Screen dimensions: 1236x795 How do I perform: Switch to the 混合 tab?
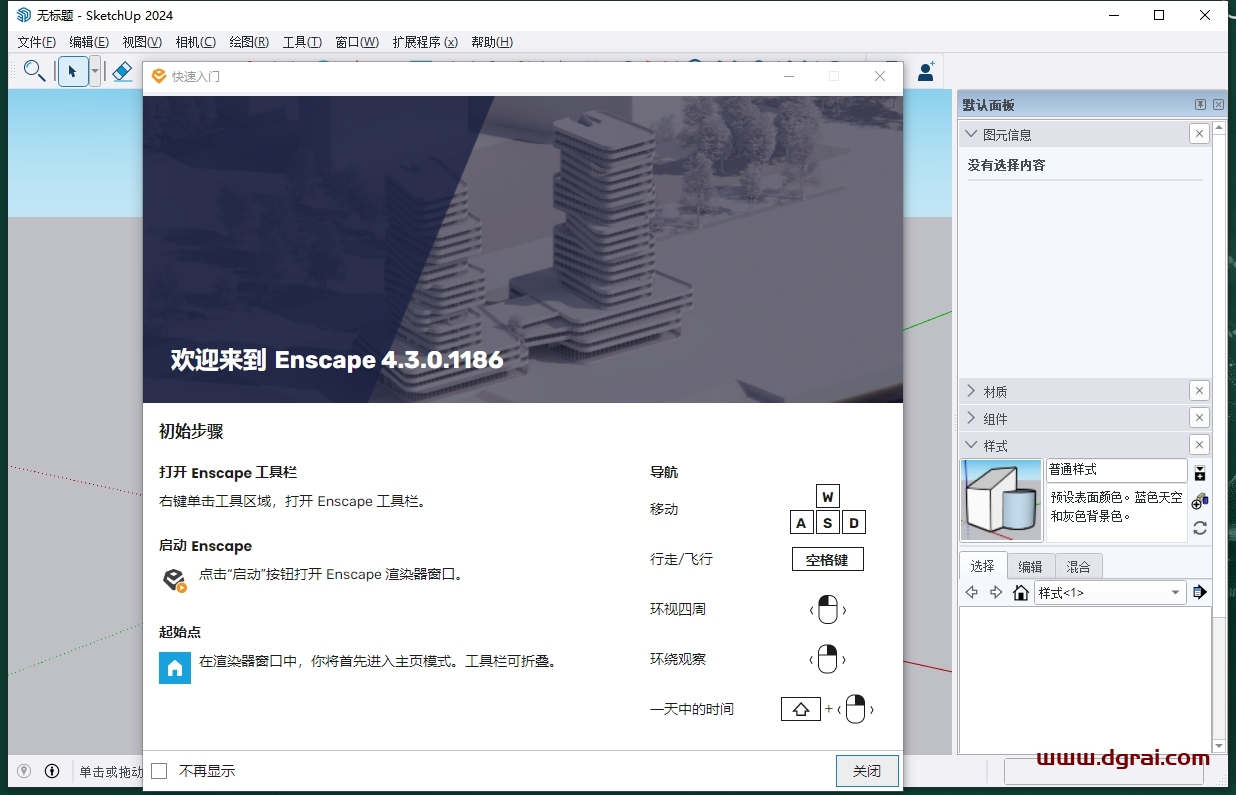(x=1078, y=566)
